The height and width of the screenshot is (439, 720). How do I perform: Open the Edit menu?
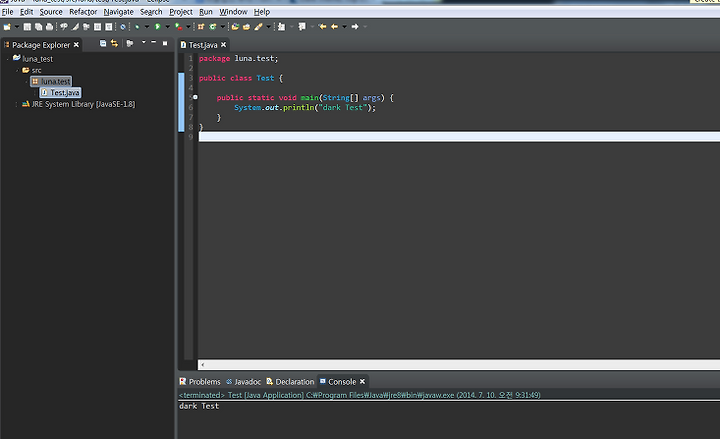click(26, 11)
